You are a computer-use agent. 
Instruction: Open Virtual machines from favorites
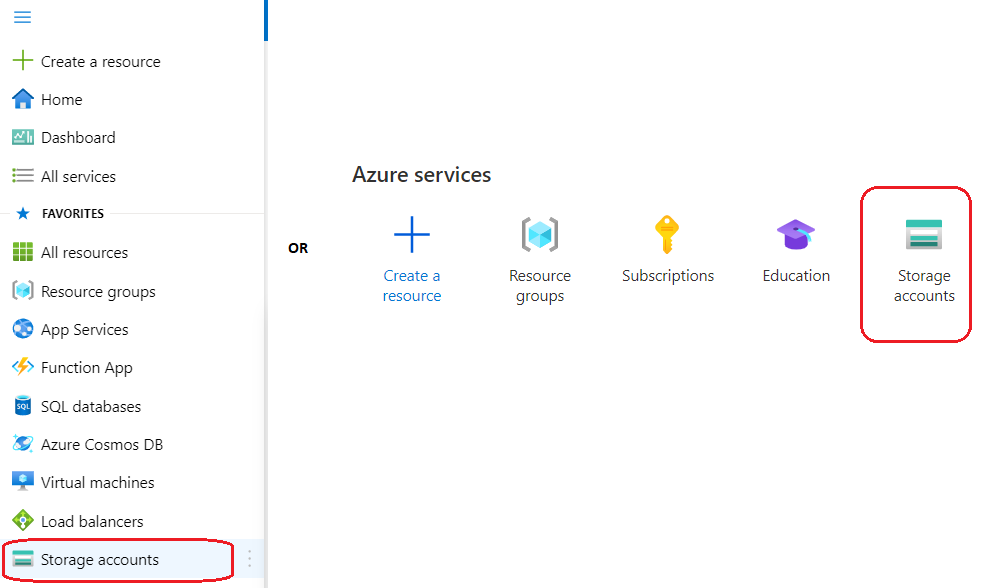click(x=98, y=483)
